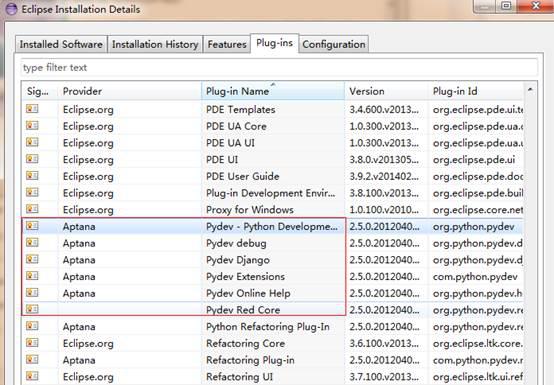Click the signed icon of Refactoring Core row
Screen dimensions: 554x385
pyautogui.click(x=32, y=342)
